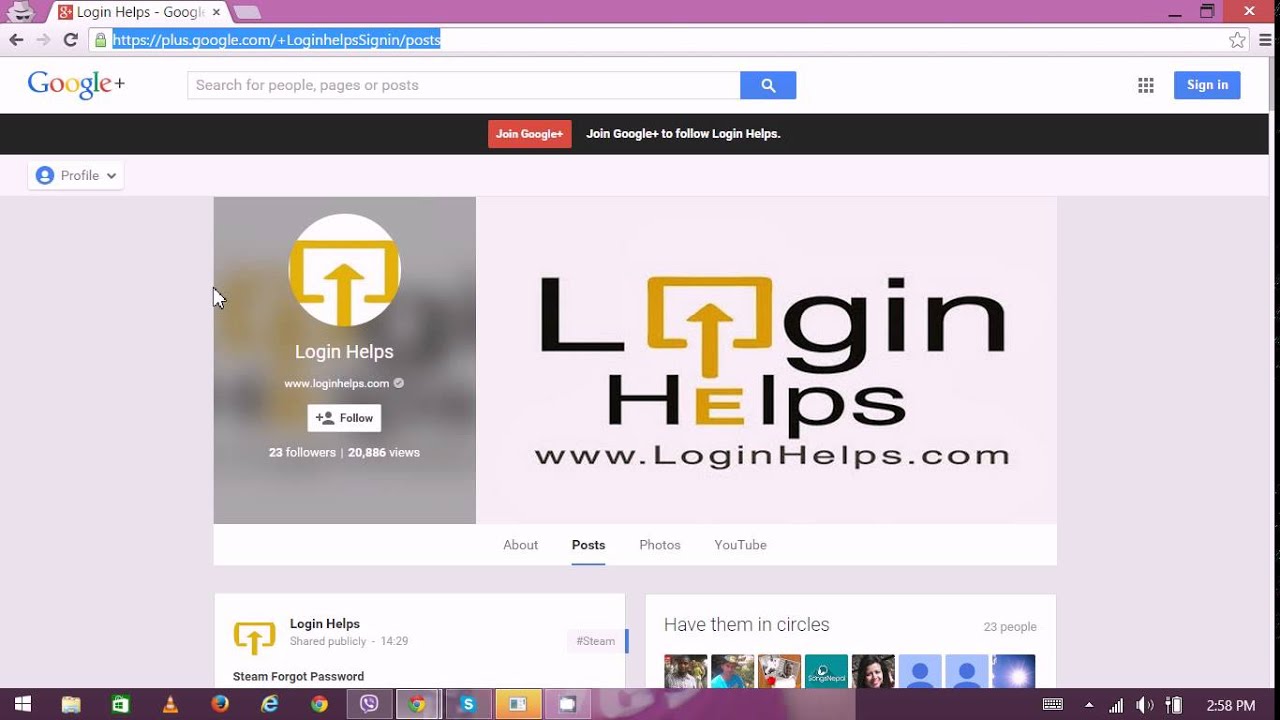1280x720 pixels.
Task: Click the secure padlock icon in address bar
Action: [100, 40]
